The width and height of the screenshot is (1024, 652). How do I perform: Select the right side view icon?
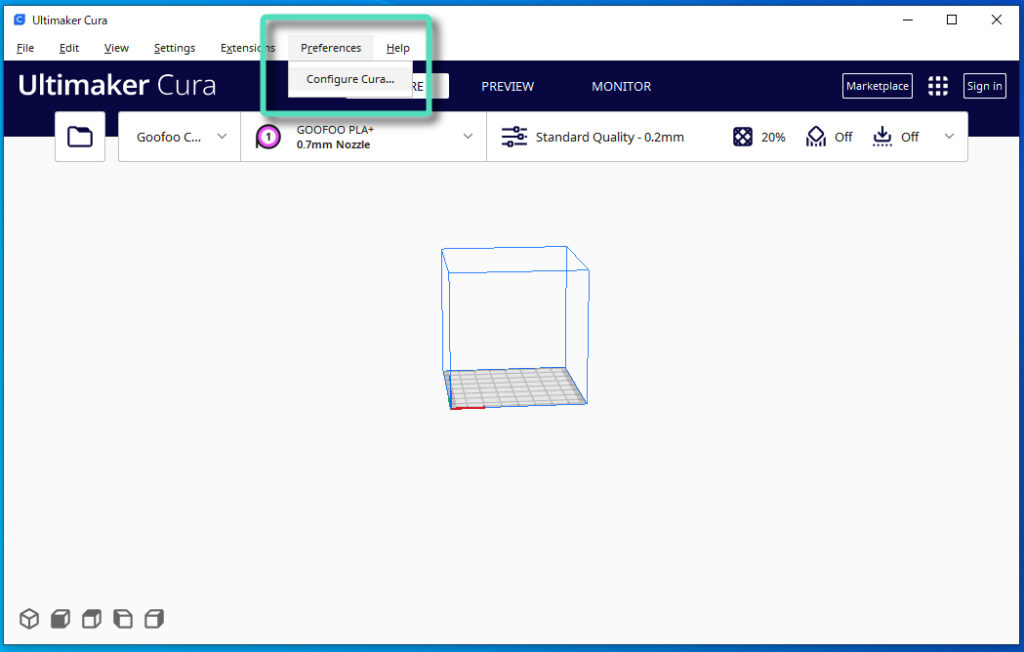click(154, 618)
